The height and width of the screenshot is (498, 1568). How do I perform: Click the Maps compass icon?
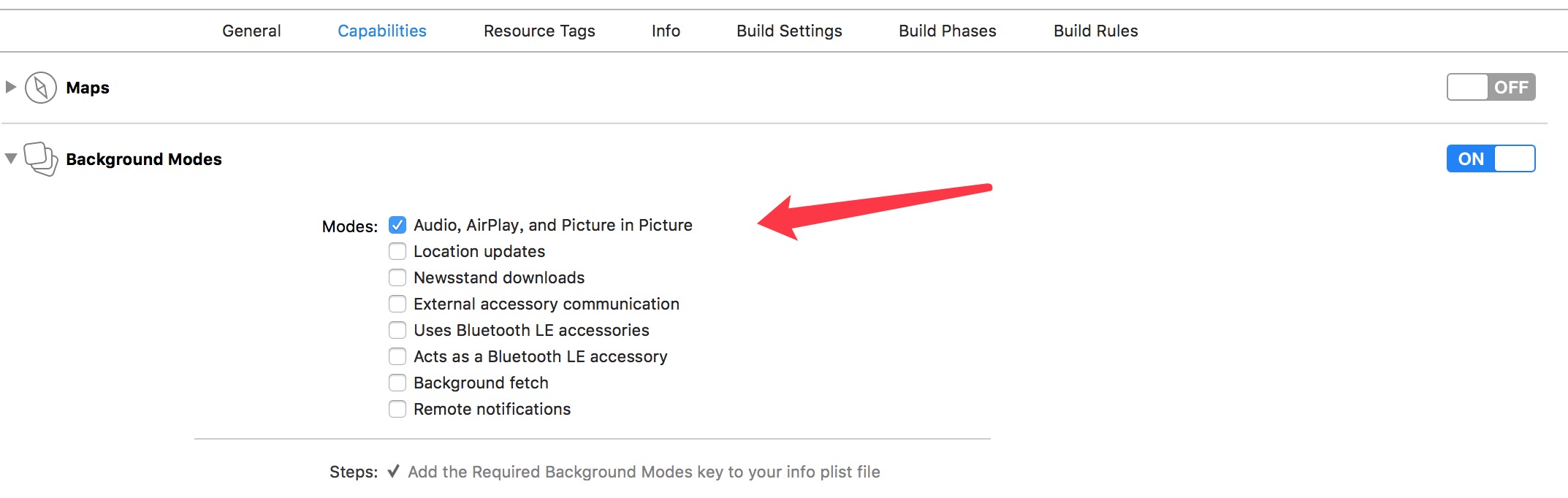pyautogui.click(x=41, y=88)
